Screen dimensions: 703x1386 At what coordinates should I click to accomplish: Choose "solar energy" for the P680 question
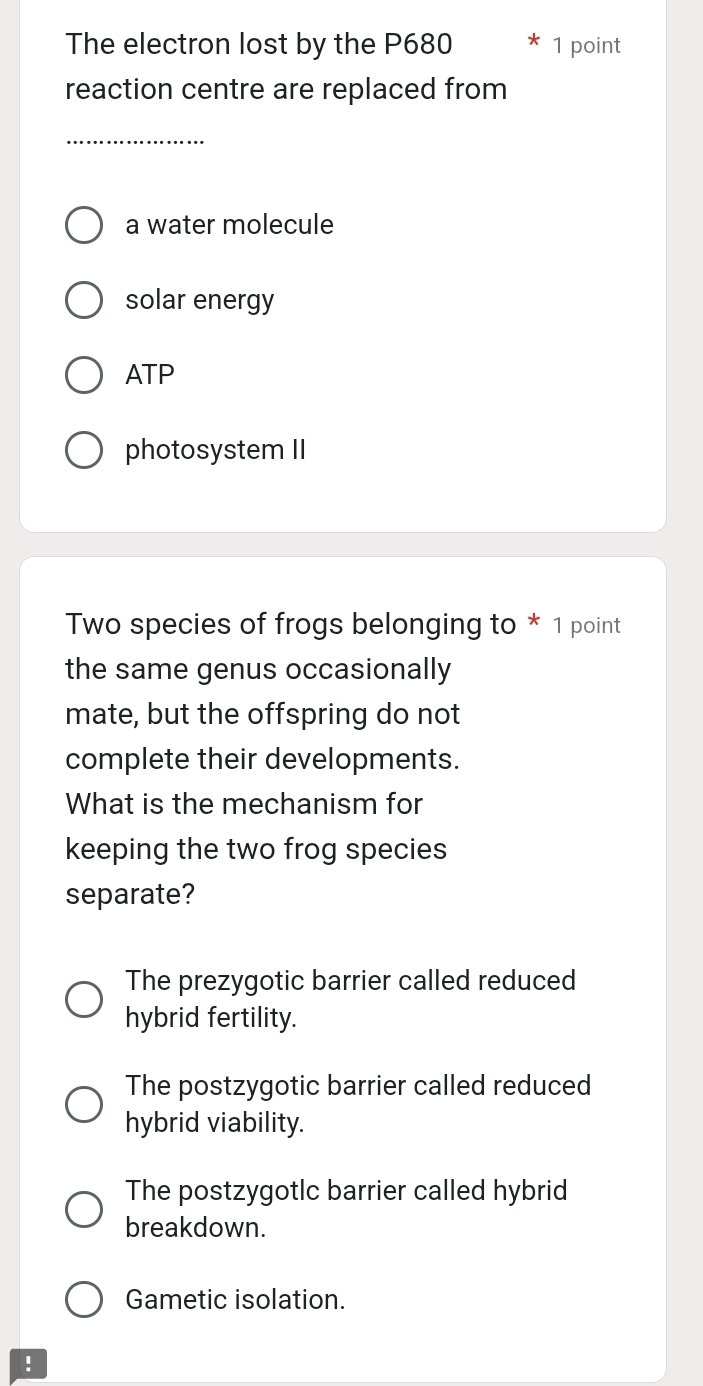[x=84, y=300]
